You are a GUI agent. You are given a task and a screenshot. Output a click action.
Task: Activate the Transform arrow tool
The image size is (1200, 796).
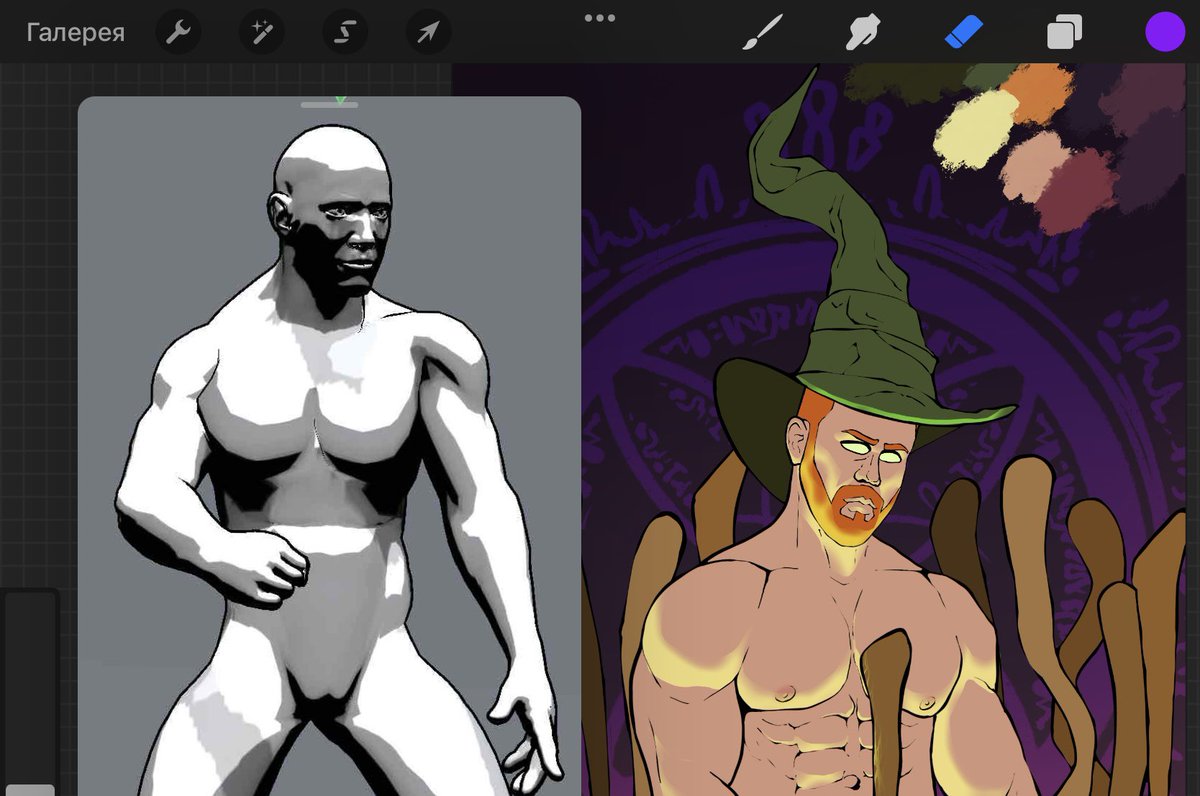pyautogui.click(x=427, y=33)
